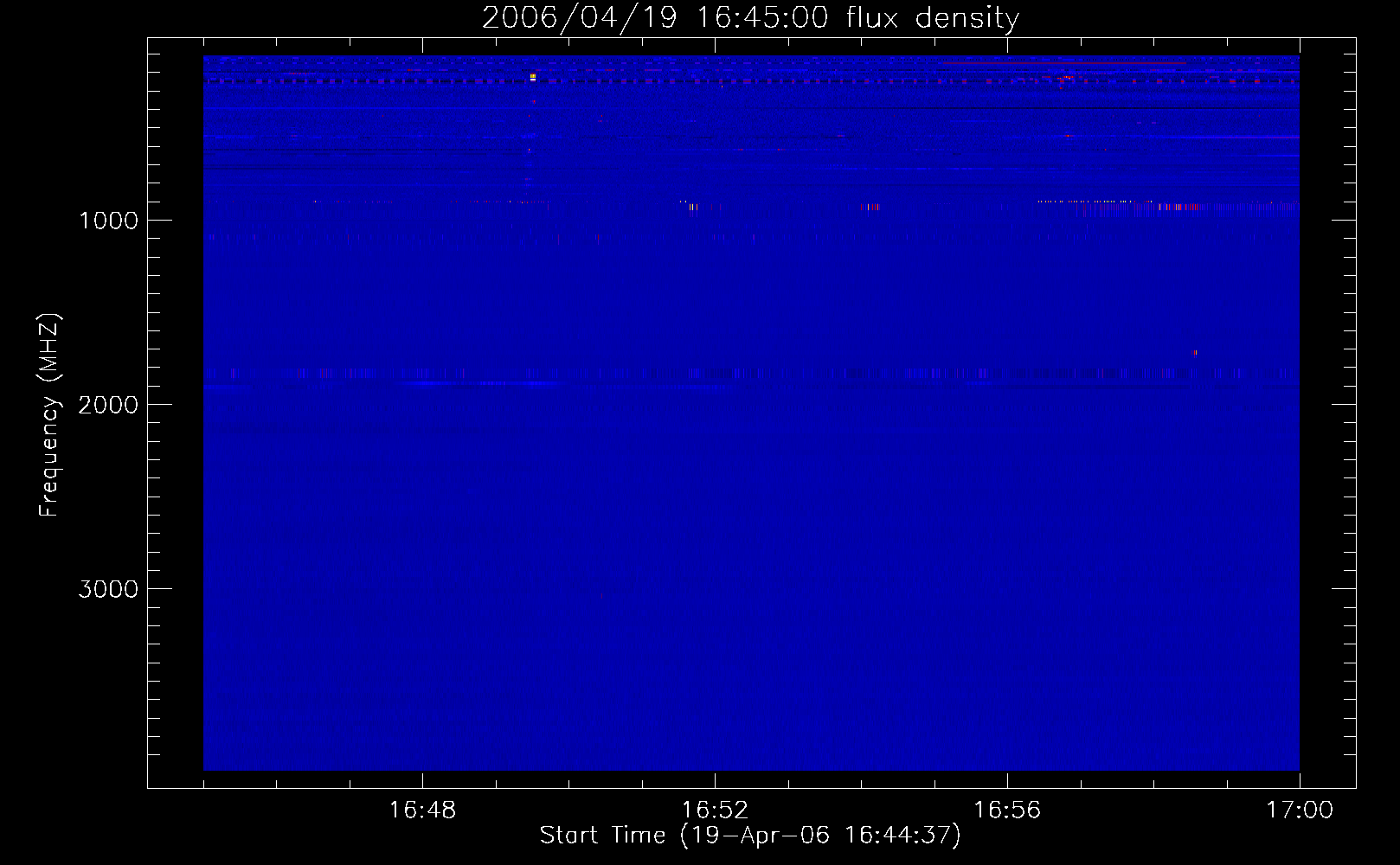Click the 17:00 time tick label
This screenshot has width=1400, height=865.
coord(1299,811)
